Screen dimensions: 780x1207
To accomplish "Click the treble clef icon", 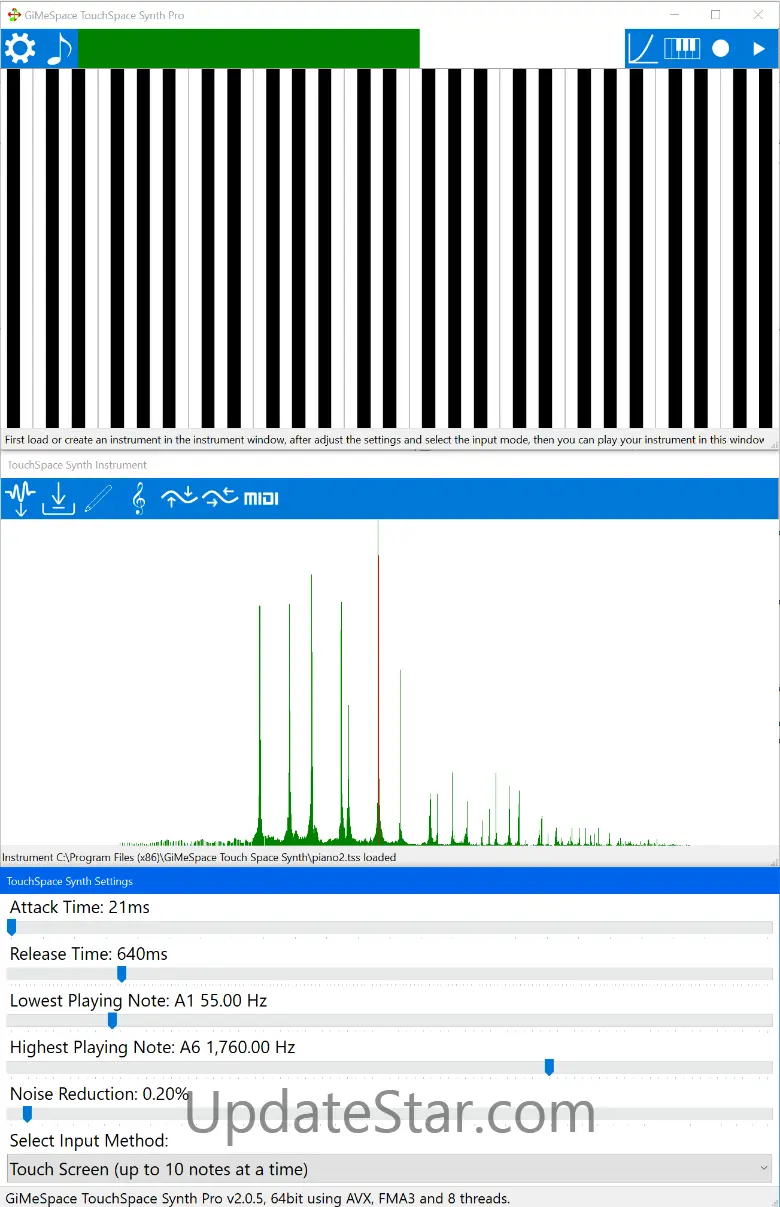I will click(139, 498).
